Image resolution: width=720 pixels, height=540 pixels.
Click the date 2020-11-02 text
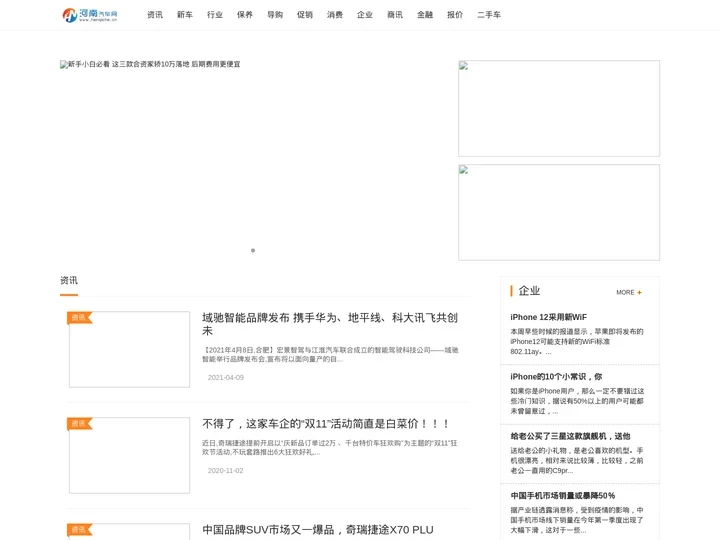225,471
